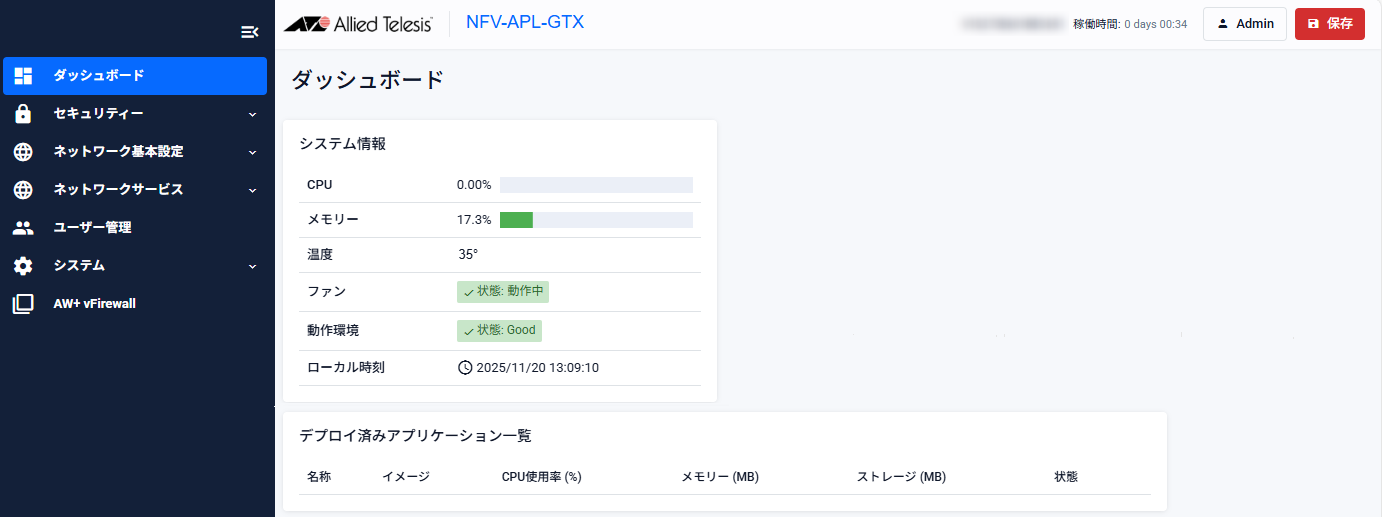1382x517 pixels.
Task: Click the globe icon for ネットワークサービス
Action: click(23, 190)
